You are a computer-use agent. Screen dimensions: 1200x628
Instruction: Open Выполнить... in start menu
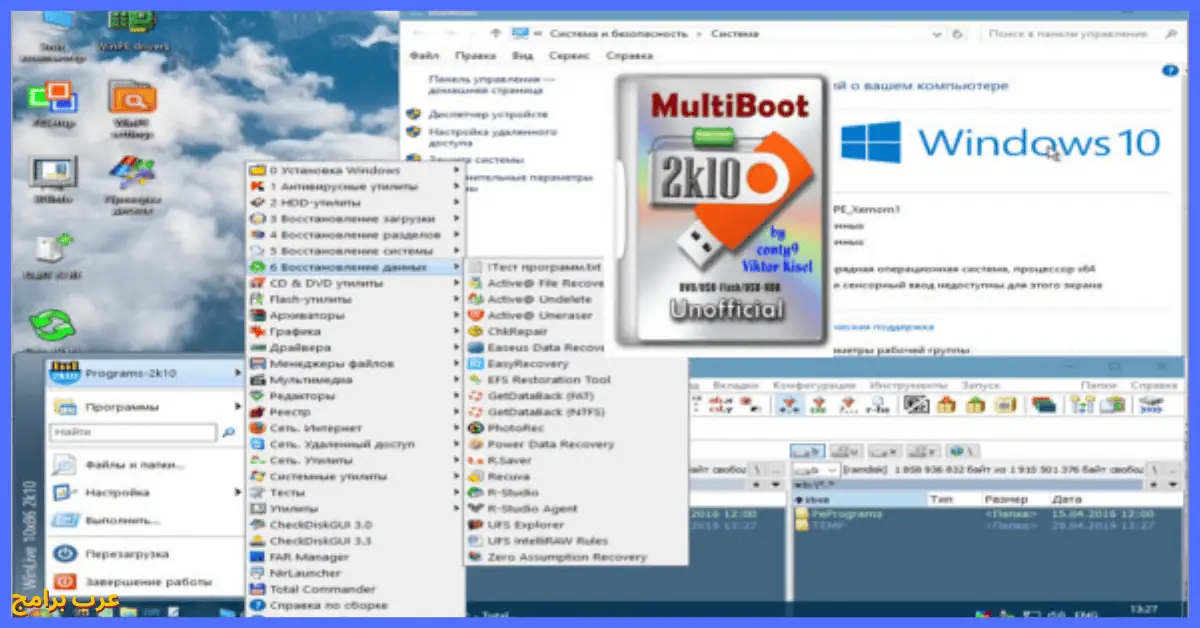pos(122,520)
